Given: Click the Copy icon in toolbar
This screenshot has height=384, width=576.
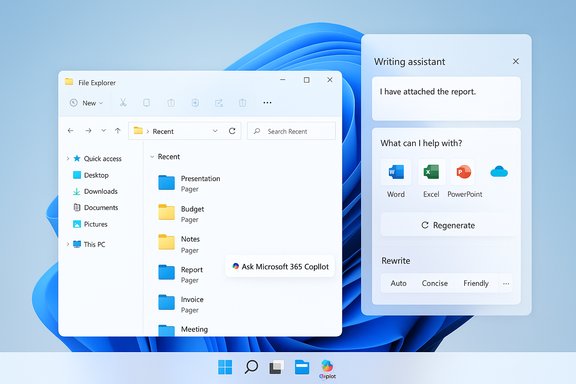Looking at the screenshot, I should [146, 103].
